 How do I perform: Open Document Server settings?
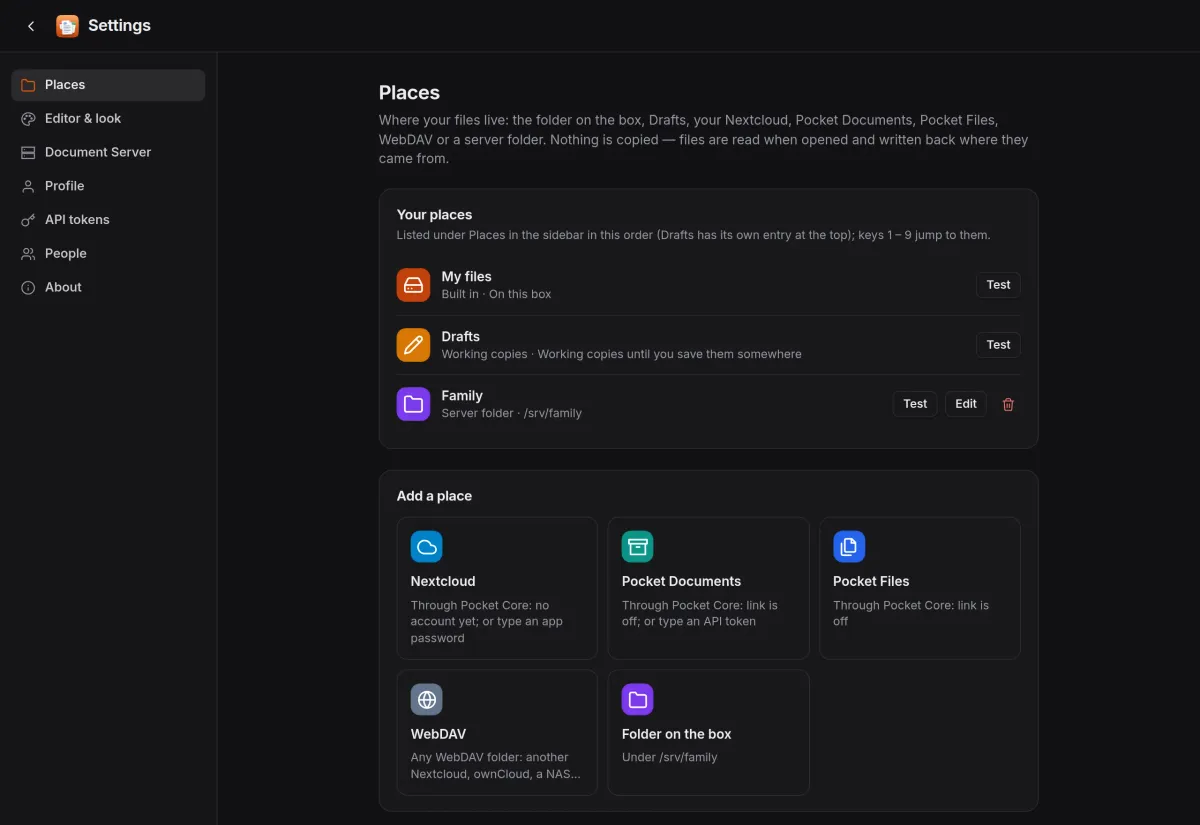(108, 152)
